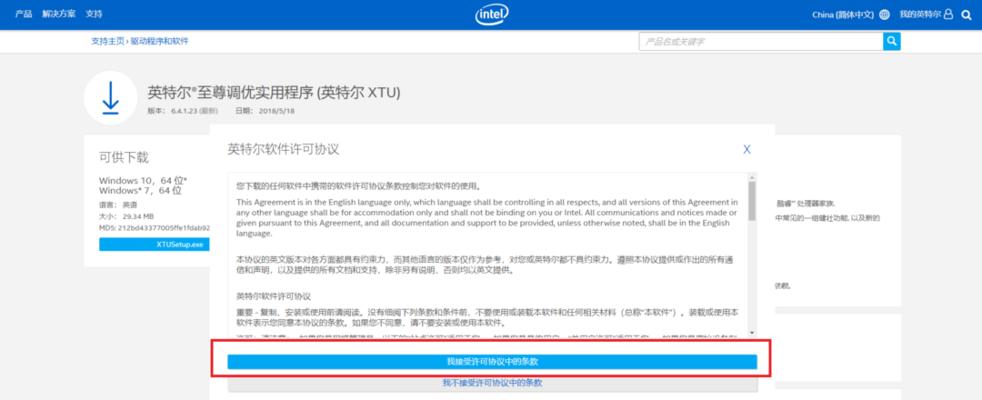Viewport: 982px width, 400px height.
Task: Open the 解决方案 menu
Action: pyautogui.click(x=59, y=14)
